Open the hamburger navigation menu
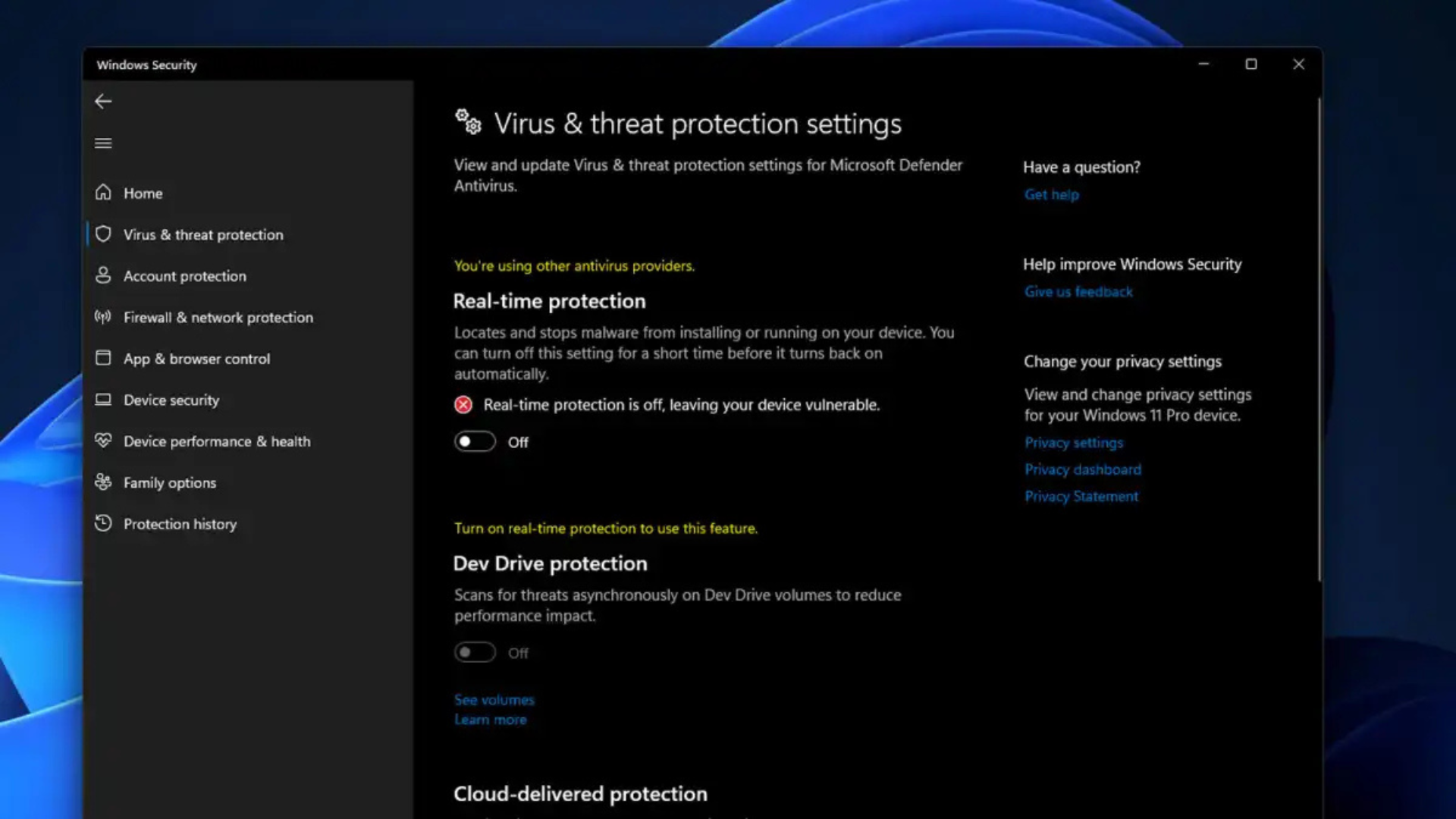The width and height of the screenshot is (1456, 819). click(x=103, y=143)
